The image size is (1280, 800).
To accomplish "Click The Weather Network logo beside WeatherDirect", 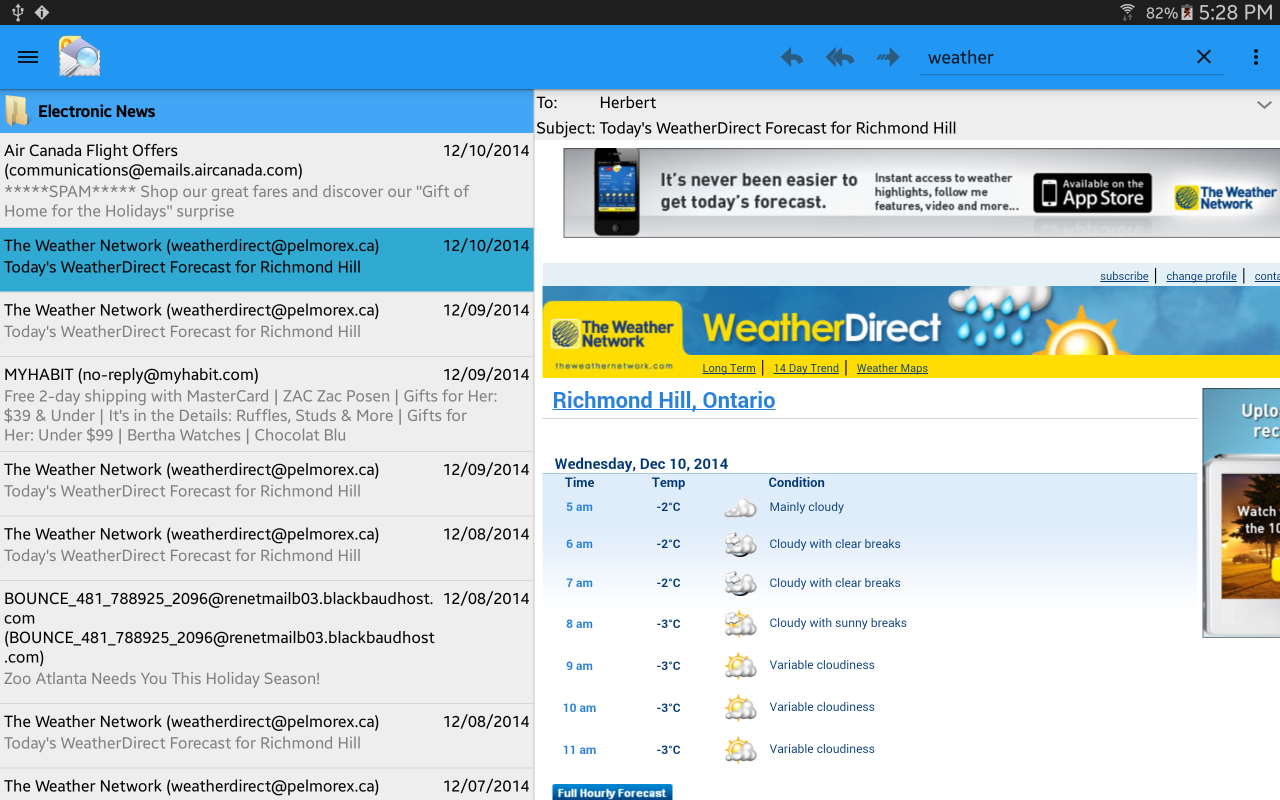I will click(612, 335).
